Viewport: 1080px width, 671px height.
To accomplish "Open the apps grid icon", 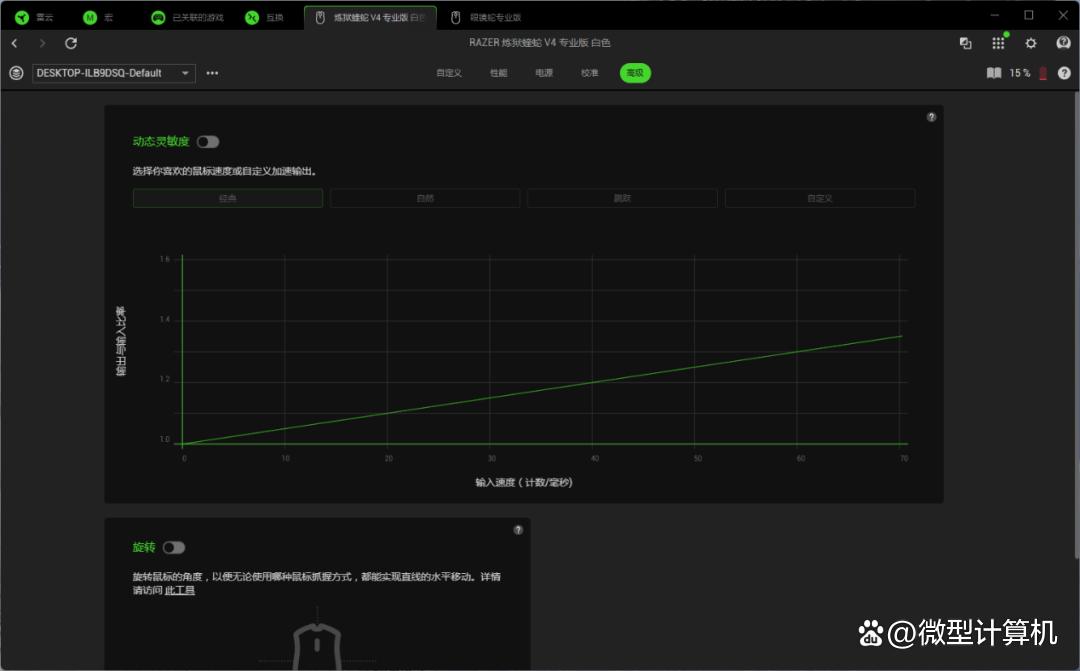I will (998, 43).
